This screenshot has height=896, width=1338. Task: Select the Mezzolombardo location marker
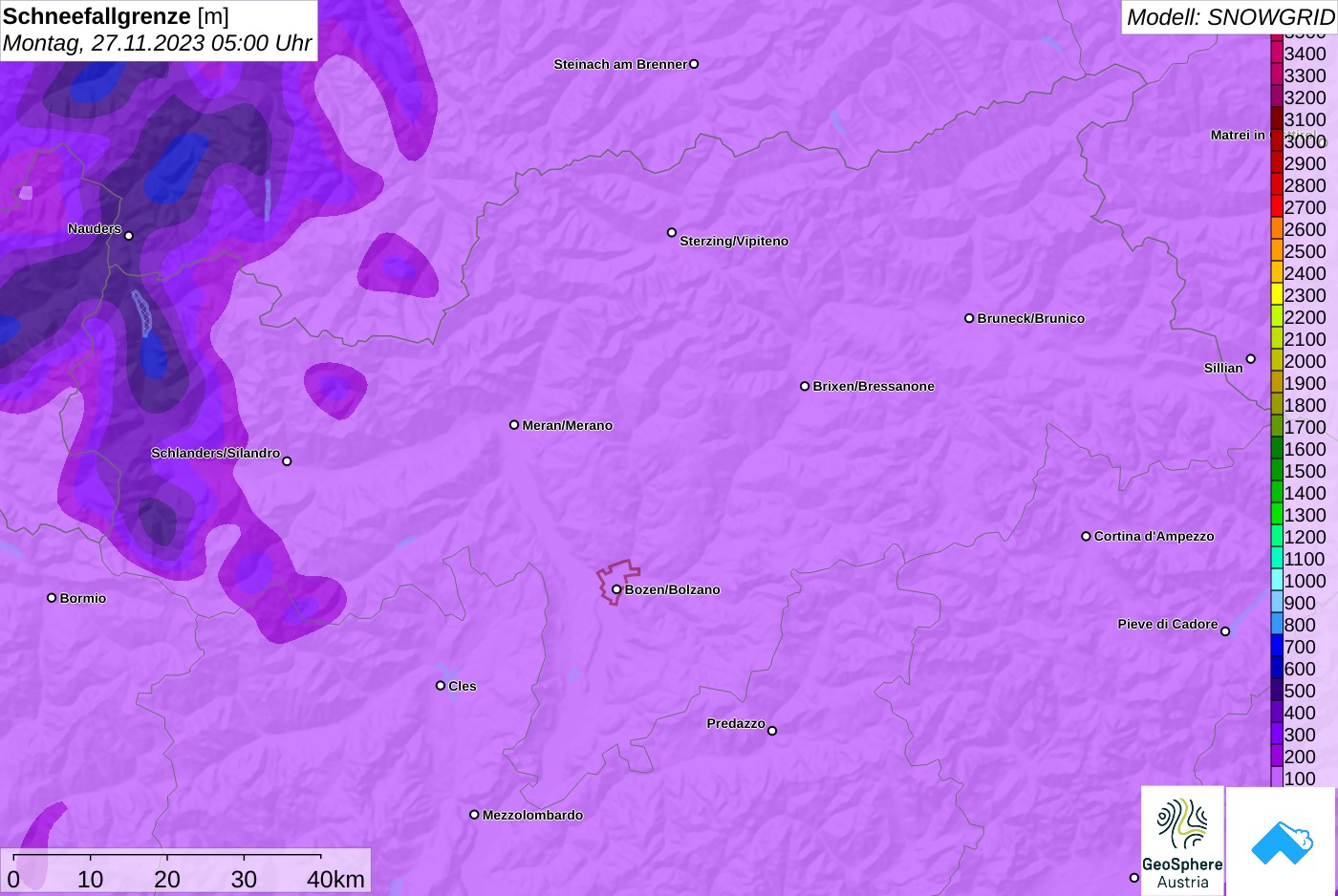[x=474, y=815]
